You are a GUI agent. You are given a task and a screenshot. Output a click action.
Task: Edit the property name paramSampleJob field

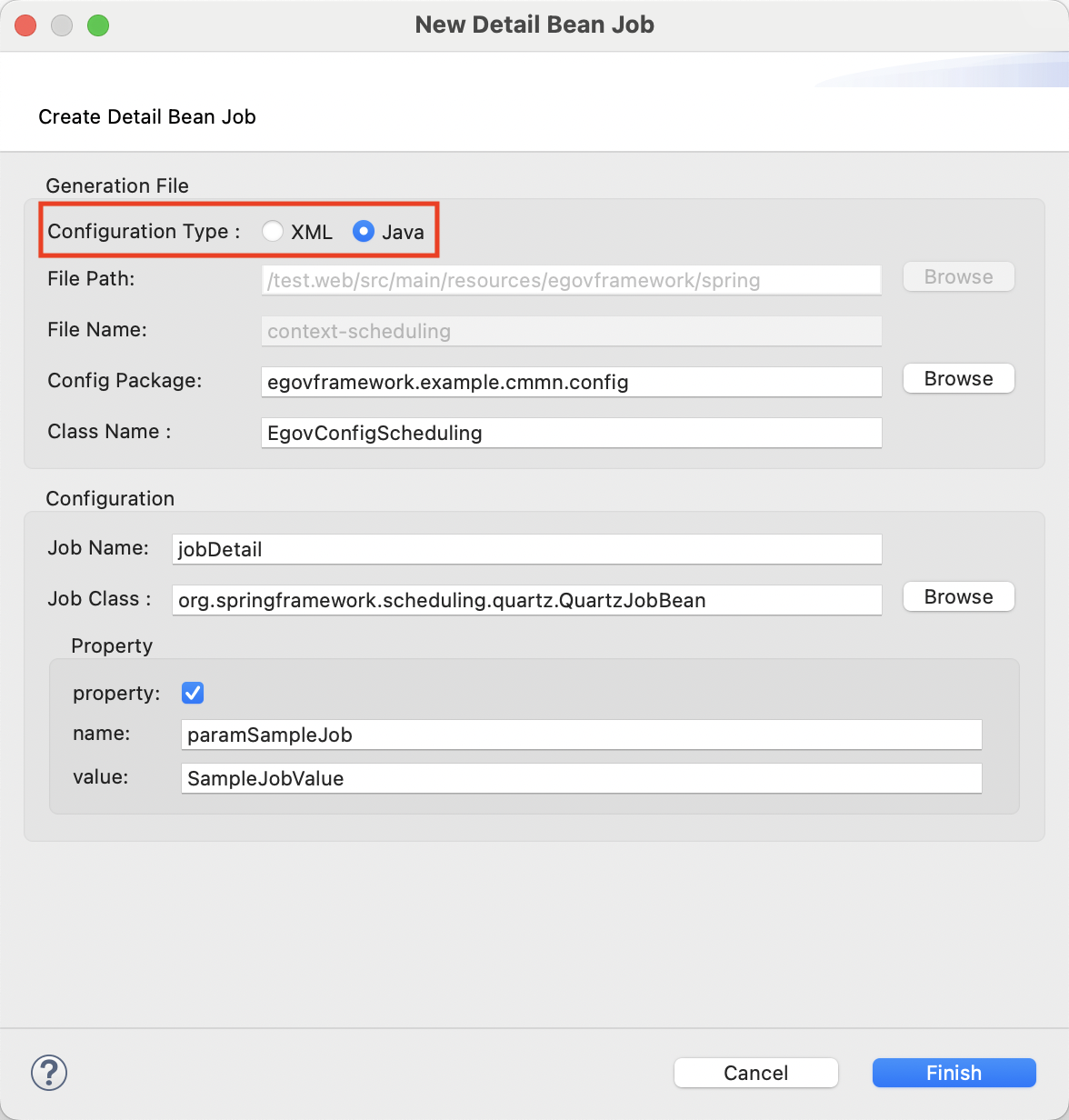581,735
